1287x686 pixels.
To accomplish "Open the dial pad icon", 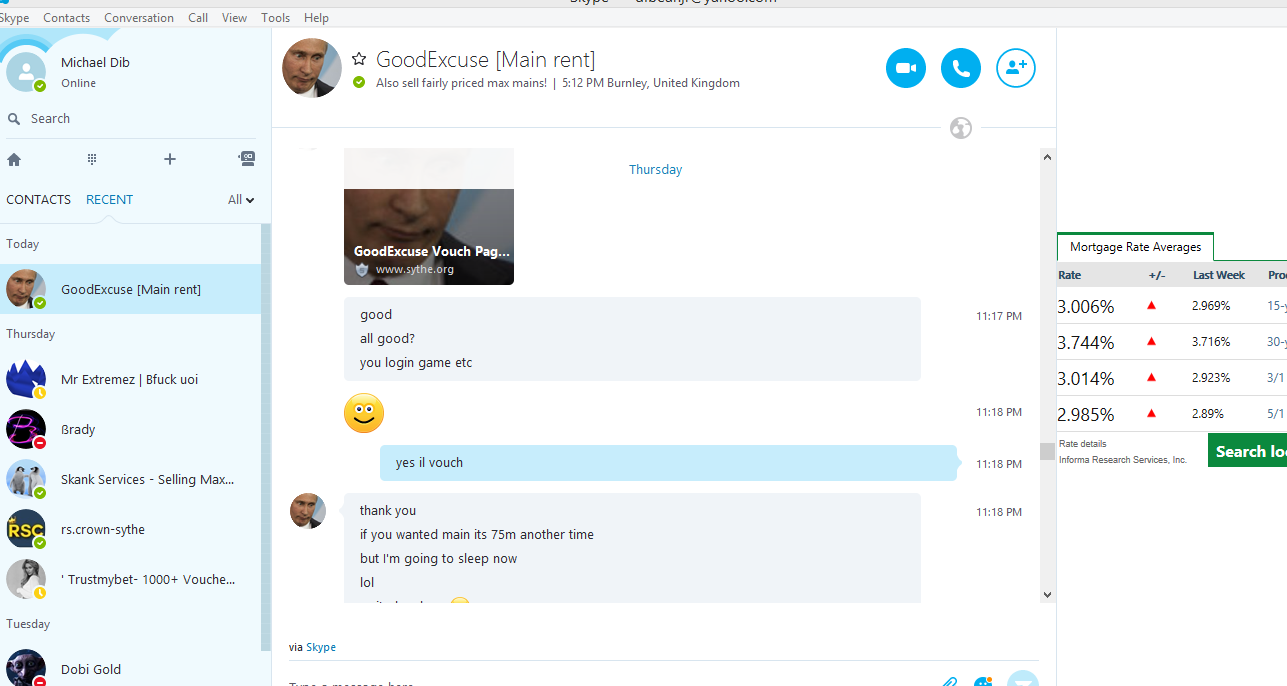I will pos(92,159).
